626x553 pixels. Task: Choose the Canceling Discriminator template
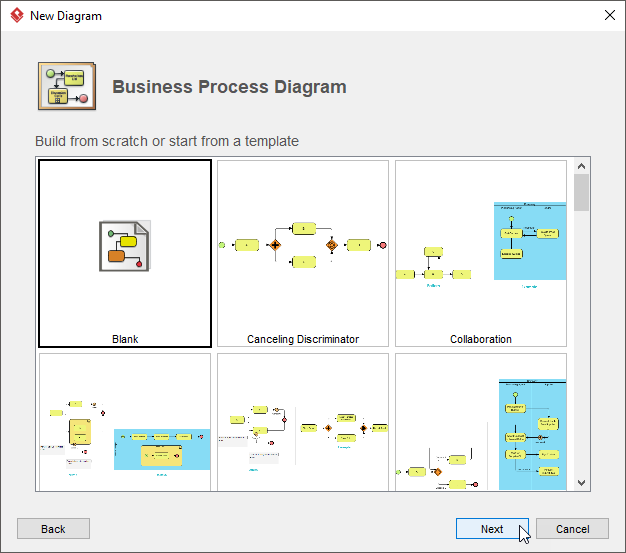(x=303, y=254)
